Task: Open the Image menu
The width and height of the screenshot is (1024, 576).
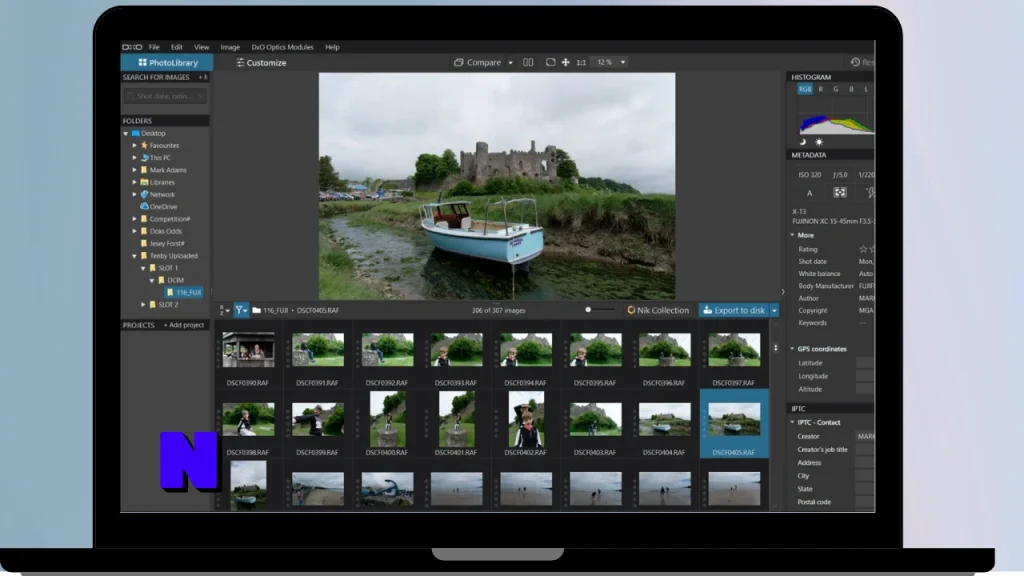Action: pos(230,47)
